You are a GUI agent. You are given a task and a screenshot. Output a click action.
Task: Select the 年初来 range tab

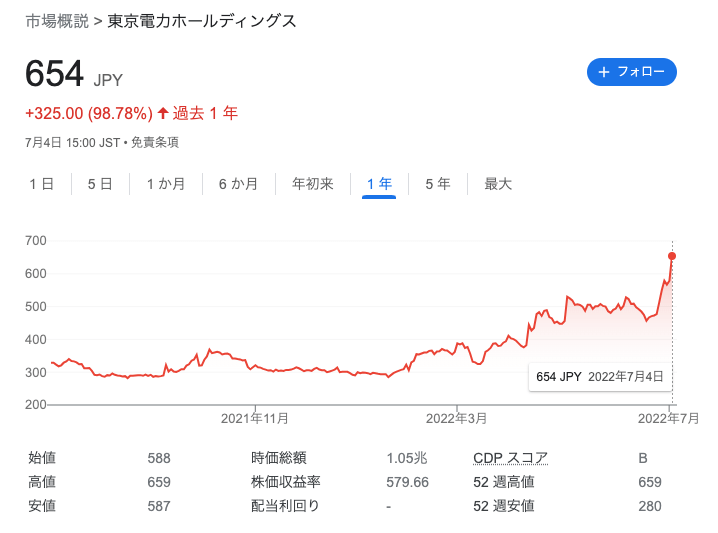(x=313, y=184)
